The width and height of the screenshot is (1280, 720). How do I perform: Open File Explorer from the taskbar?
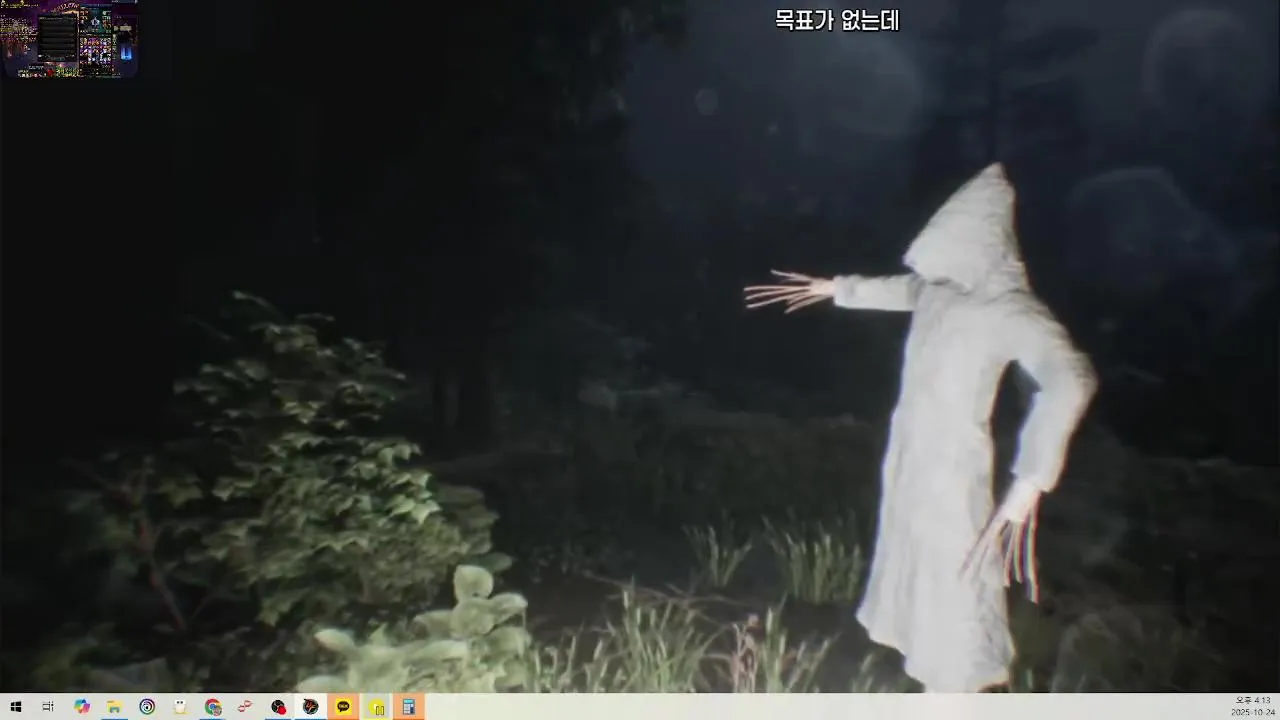pos(114,707)
